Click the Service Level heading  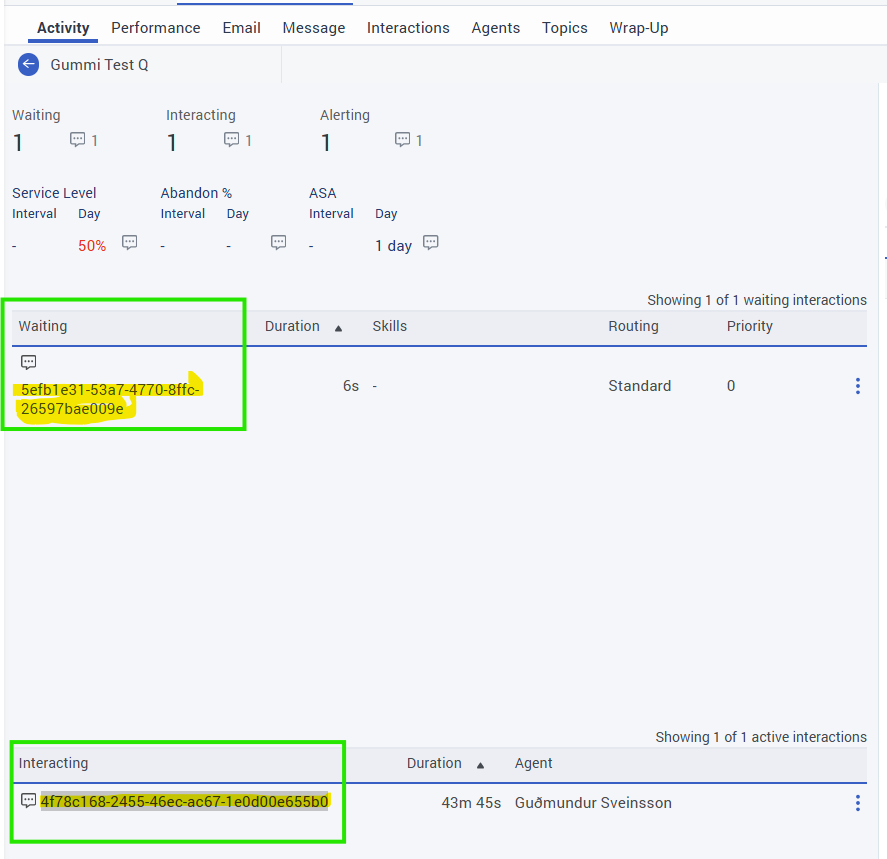tap(54, 193)
